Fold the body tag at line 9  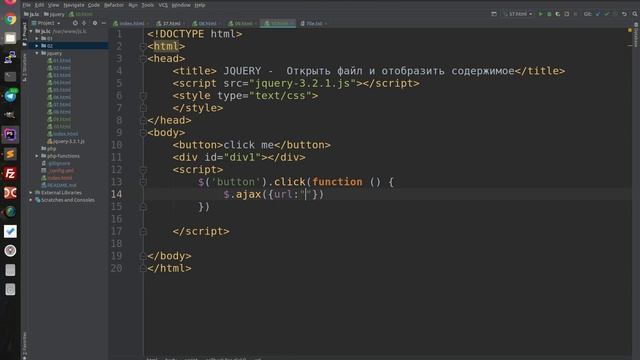click(143, 133)
